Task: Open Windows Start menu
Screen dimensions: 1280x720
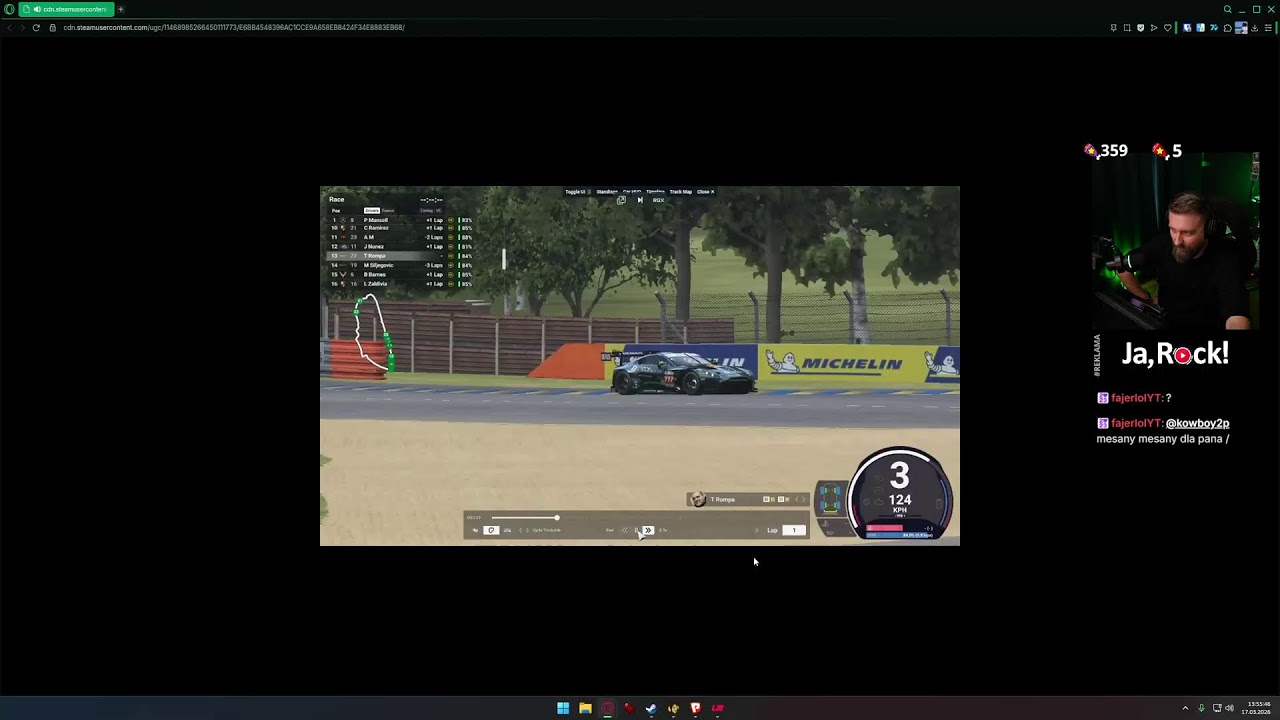Action: 563,708
